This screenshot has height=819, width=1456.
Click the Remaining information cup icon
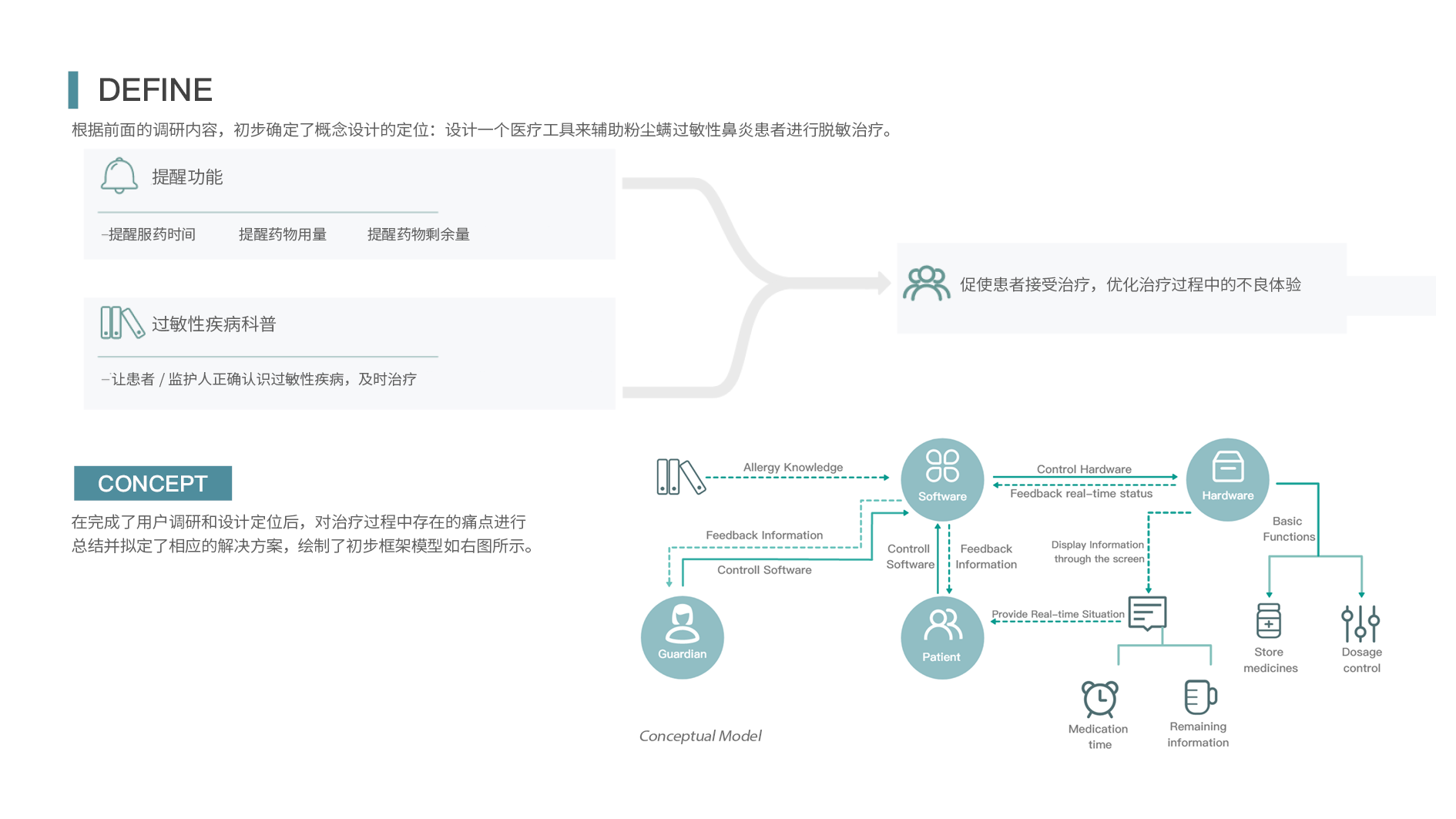(x=1199, y=697)
